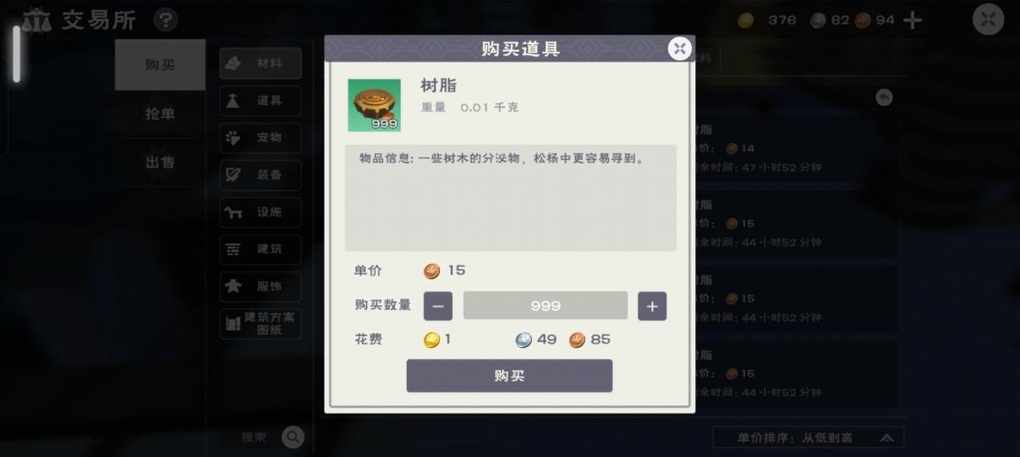Close the 购买道具 dialog
Screen dimensions: 1020x457
(x=679, y=48)
